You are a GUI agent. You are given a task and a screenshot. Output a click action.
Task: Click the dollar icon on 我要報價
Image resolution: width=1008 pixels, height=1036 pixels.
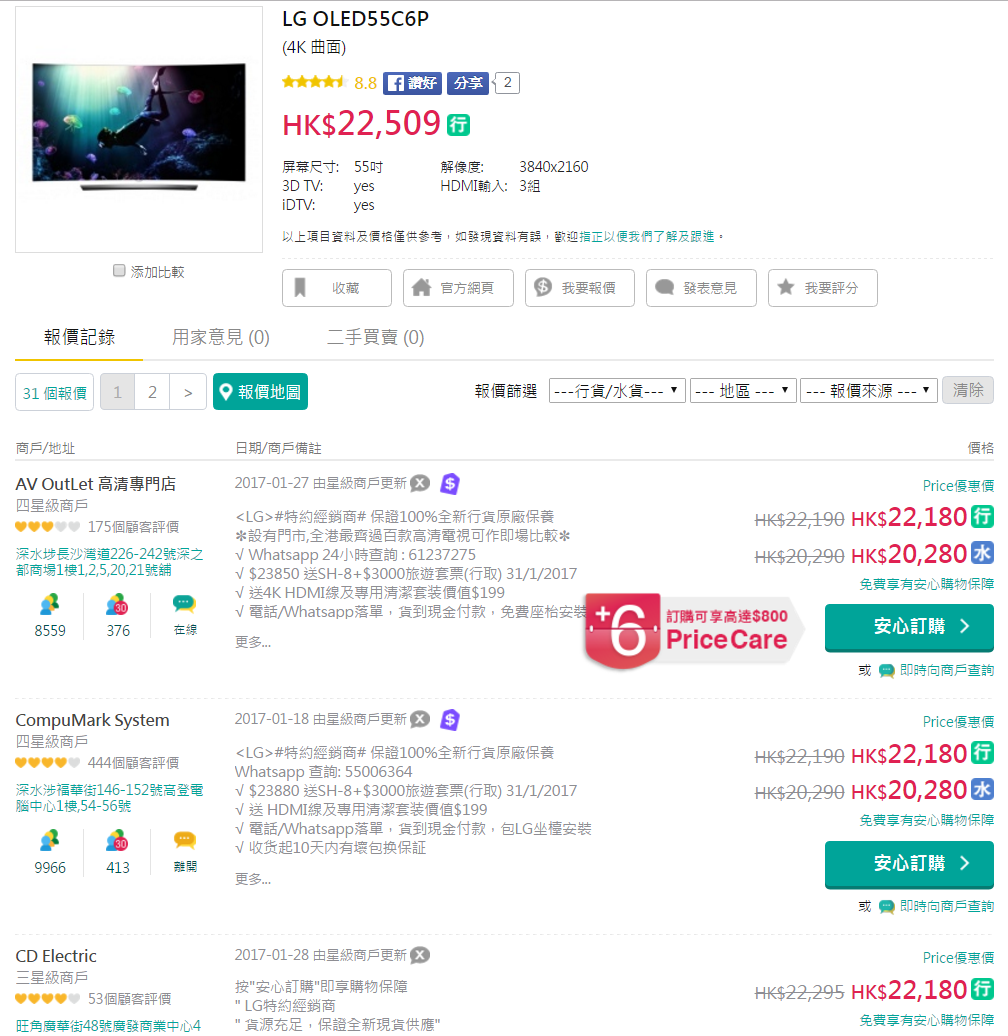[543, 288]
